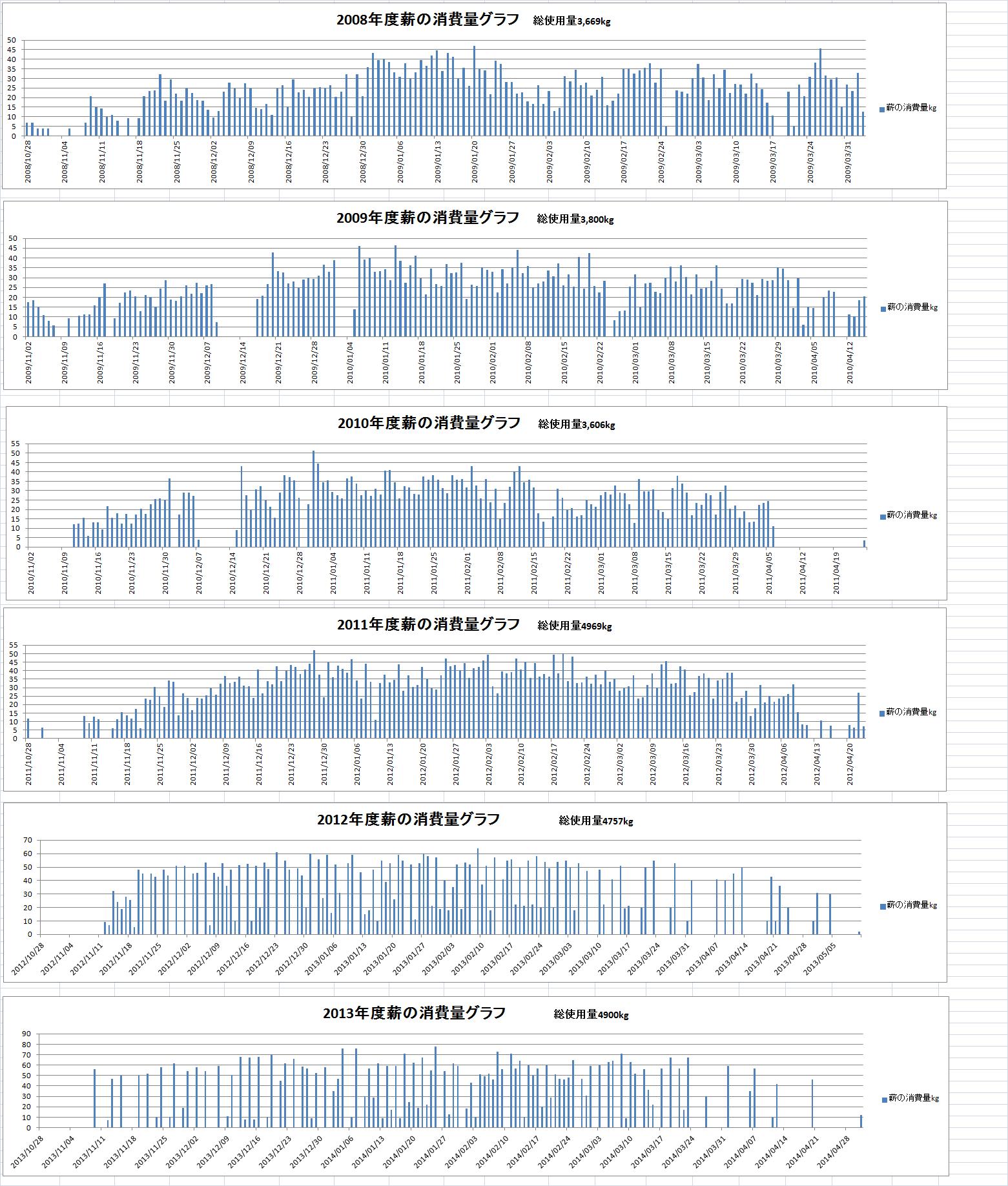Select the 総使用量3,800kg text label
The image size is (1008, 1186).
(575, 220)
